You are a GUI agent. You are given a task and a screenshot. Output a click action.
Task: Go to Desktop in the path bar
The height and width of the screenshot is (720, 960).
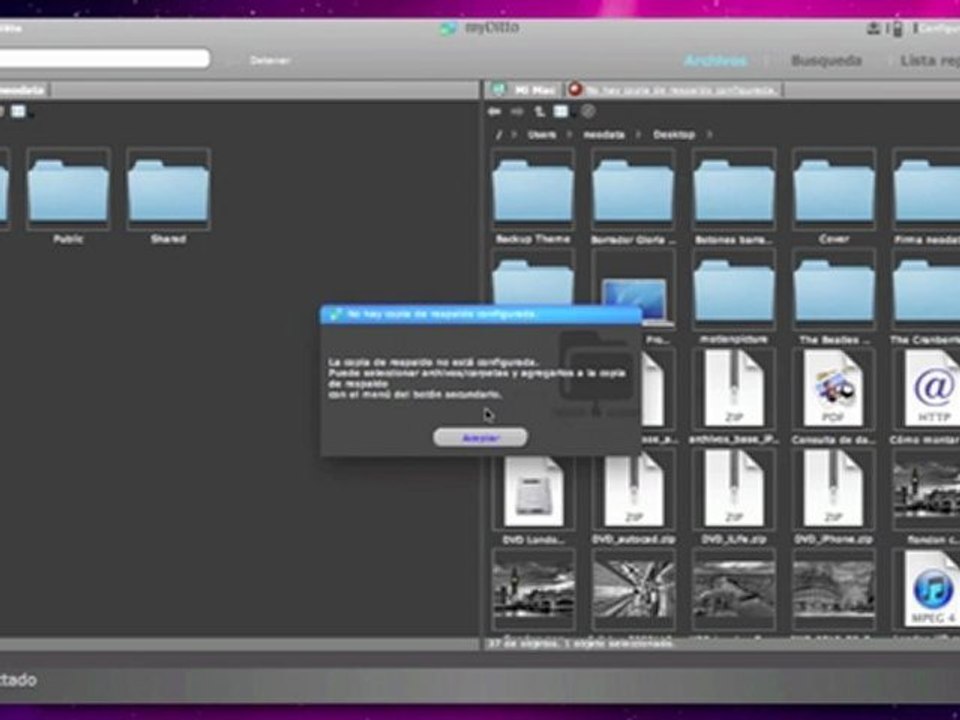point(674,134)
